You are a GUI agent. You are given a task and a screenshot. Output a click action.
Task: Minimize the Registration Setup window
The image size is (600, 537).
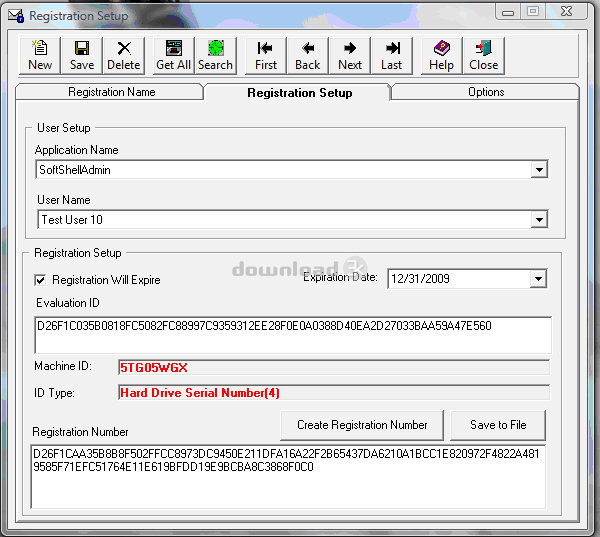[508, 12]
